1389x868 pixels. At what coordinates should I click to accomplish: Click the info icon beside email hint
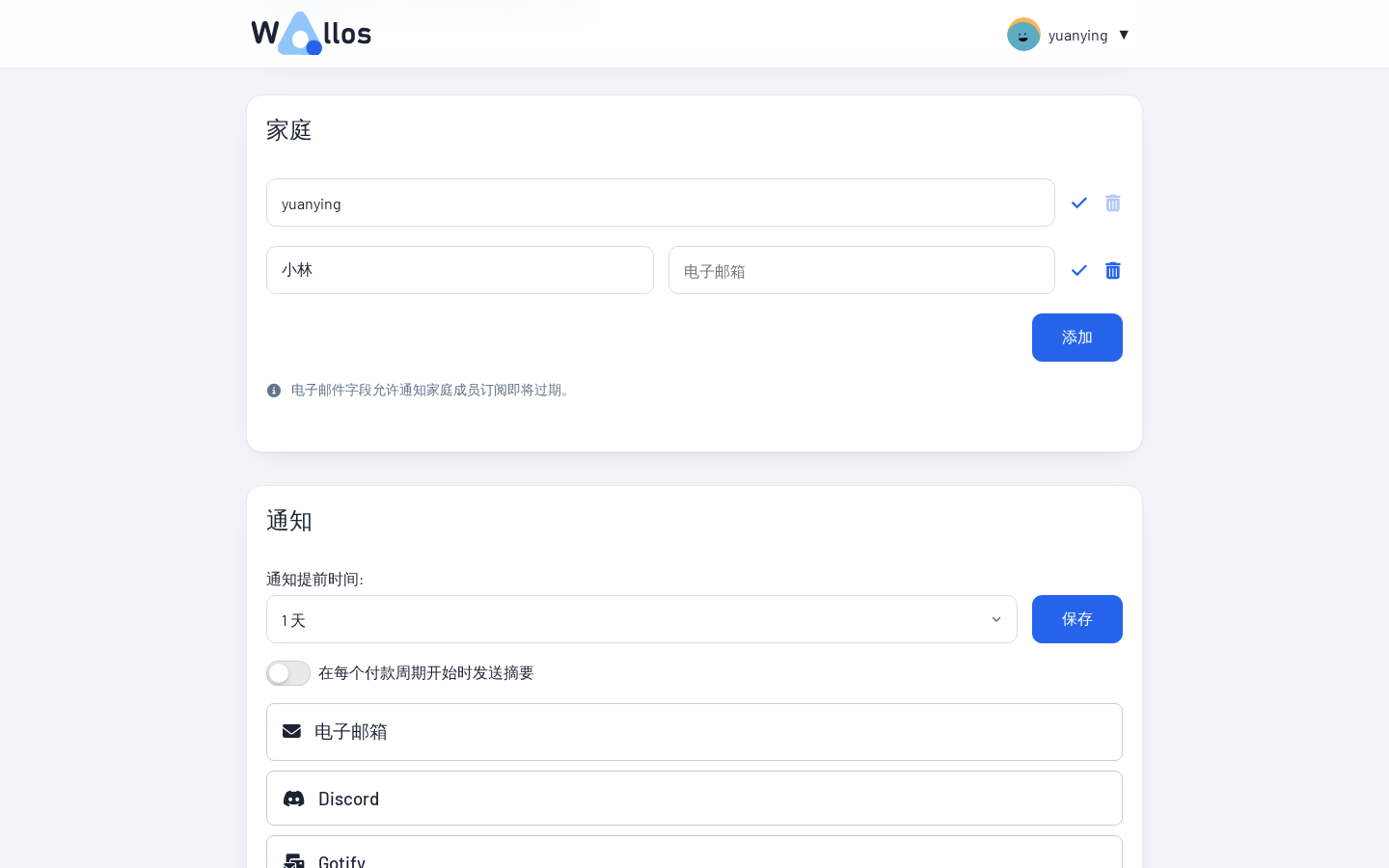[274, 391]
